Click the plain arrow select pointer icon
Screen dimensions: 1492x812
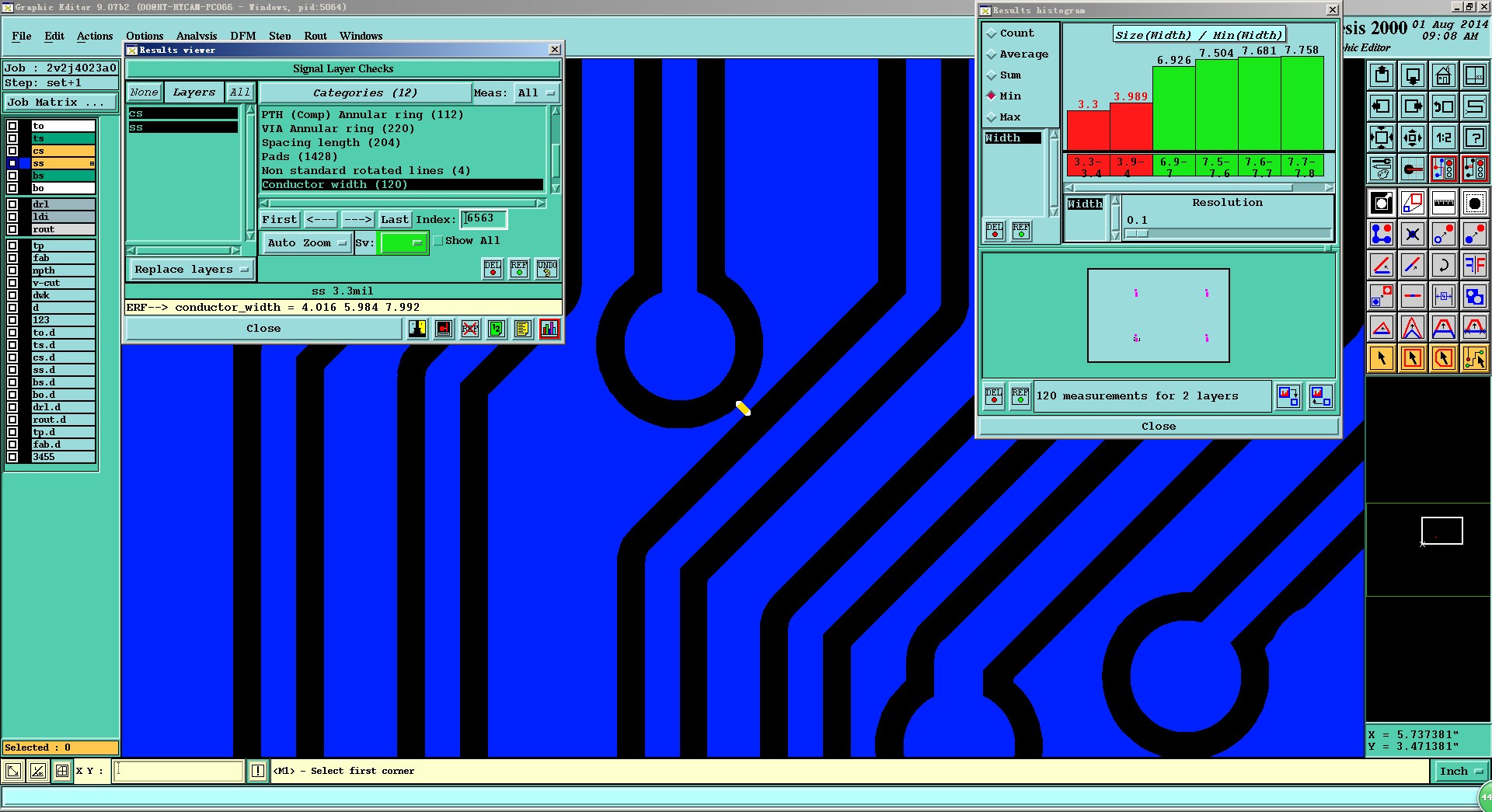point(1382,358)
